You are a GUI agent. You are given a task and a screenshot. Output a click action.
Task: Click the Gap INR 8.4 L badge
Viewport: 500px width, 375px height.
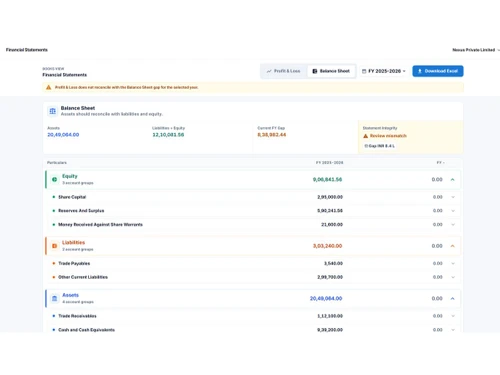[x=379, y=146]
